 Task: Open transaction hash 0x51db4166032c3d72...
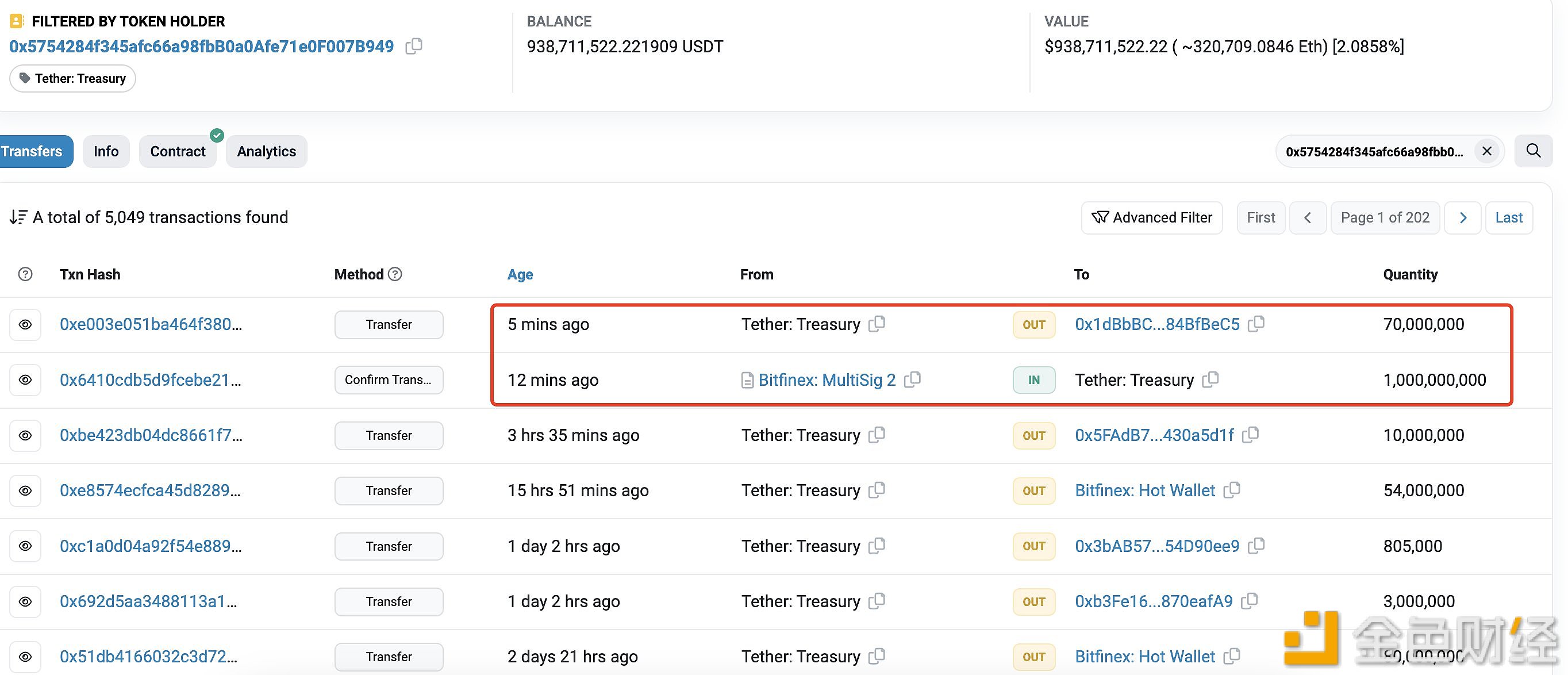click(x=148, y=657)
